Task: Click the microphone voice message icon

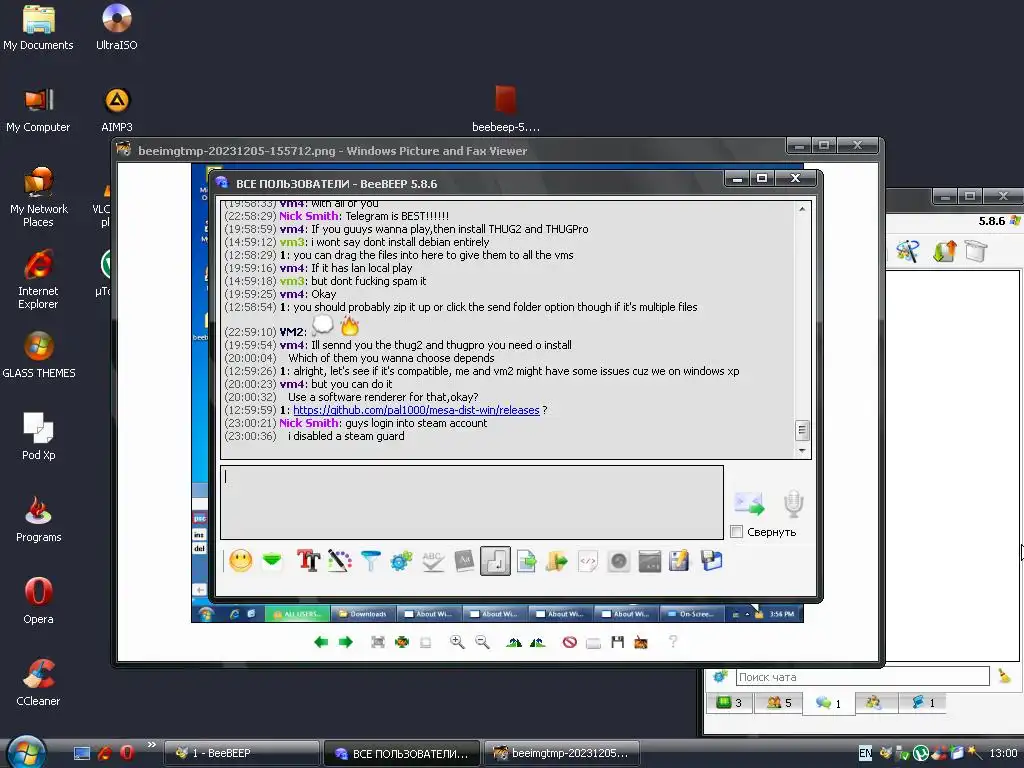Action: click(793, 504)
